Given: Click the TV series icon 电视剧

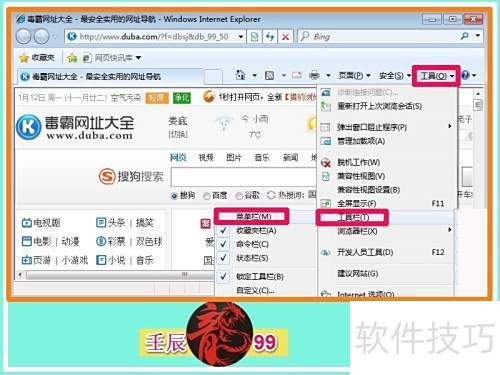Looking at the screenshot, I should coord(26,222).
